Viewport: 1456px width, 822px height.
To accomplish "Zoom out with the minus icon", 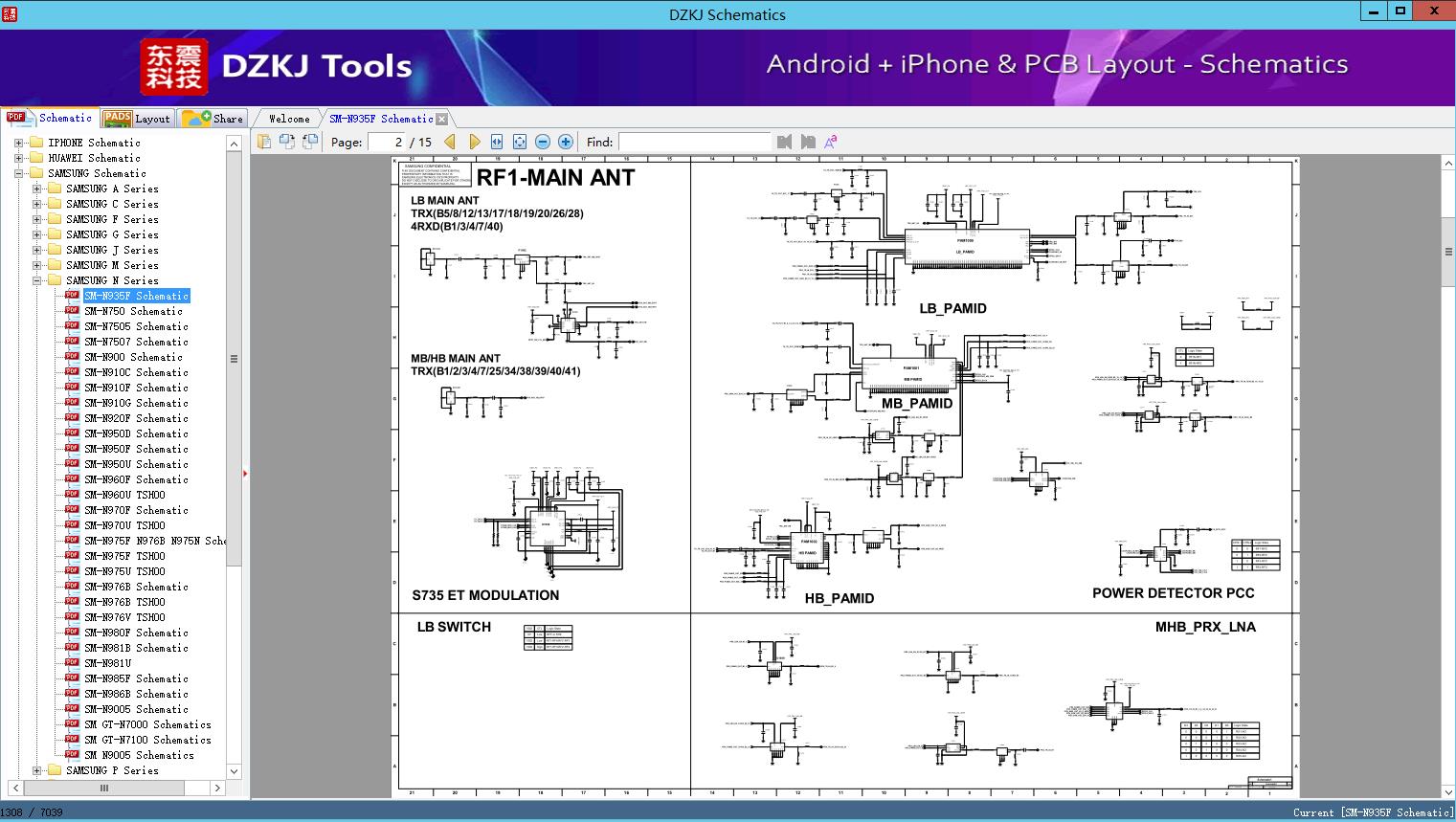I will [x=543, y=142].
